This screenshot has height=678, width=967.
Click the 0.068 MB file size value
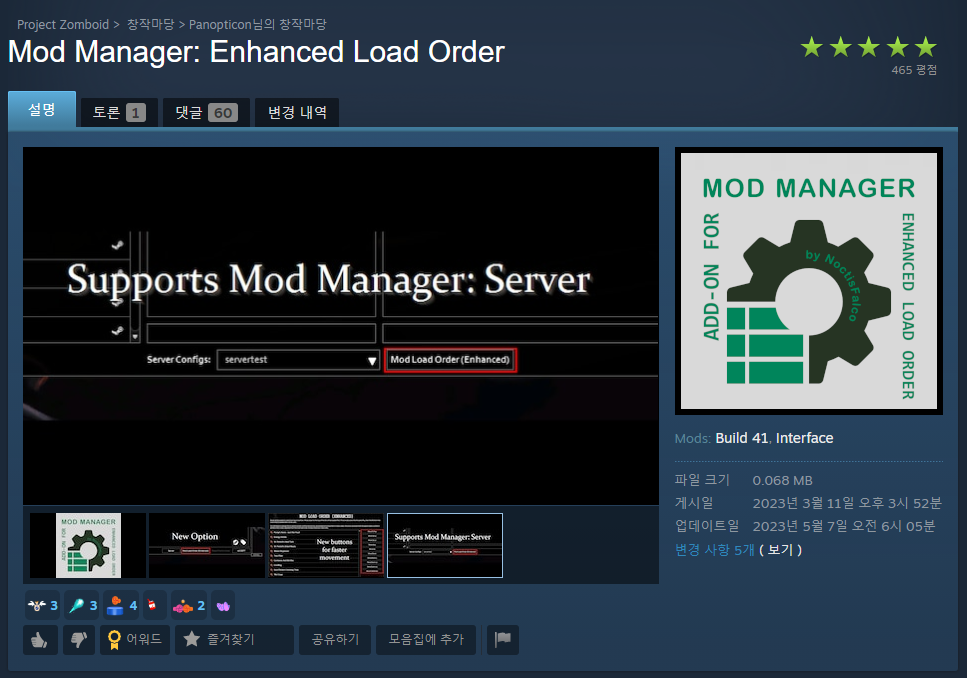[x=782, y=481]
